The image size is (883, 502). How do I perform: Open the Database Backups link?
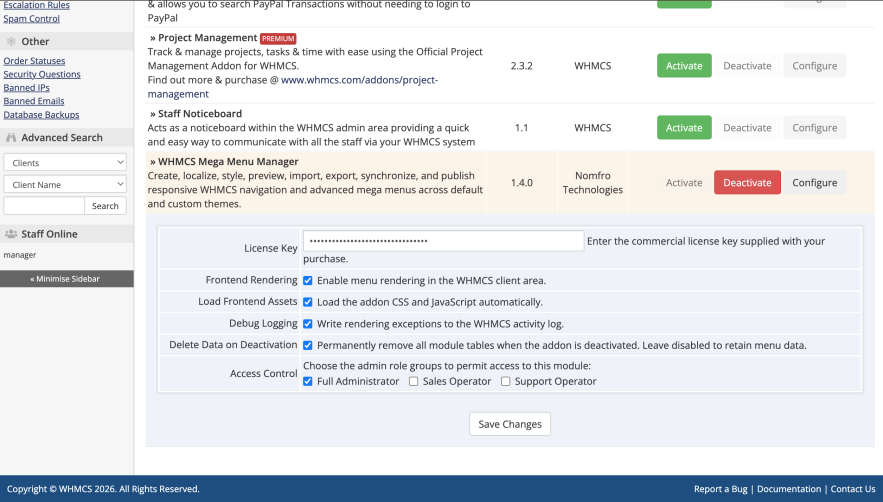[41, 115]
